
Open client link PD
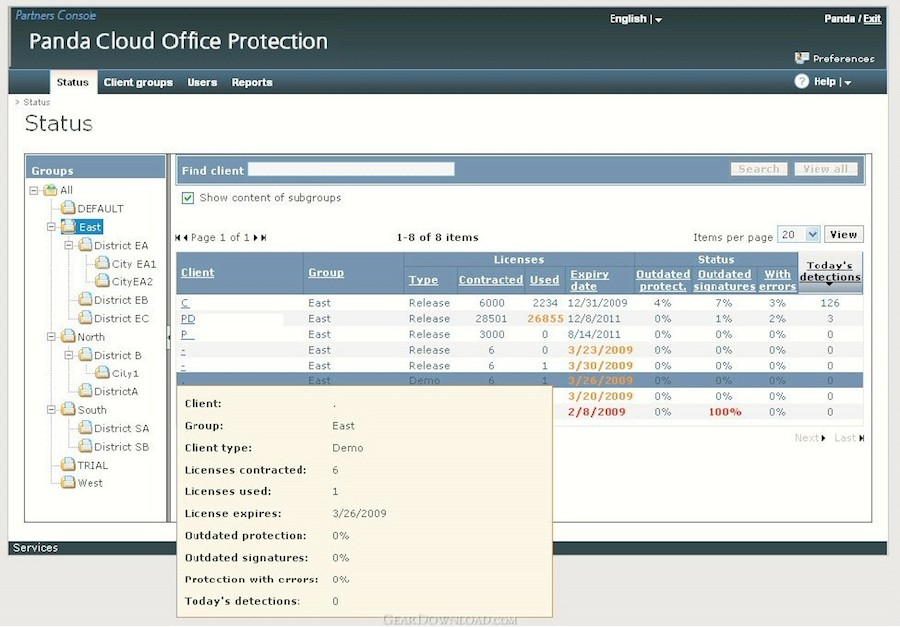(188, 319)
